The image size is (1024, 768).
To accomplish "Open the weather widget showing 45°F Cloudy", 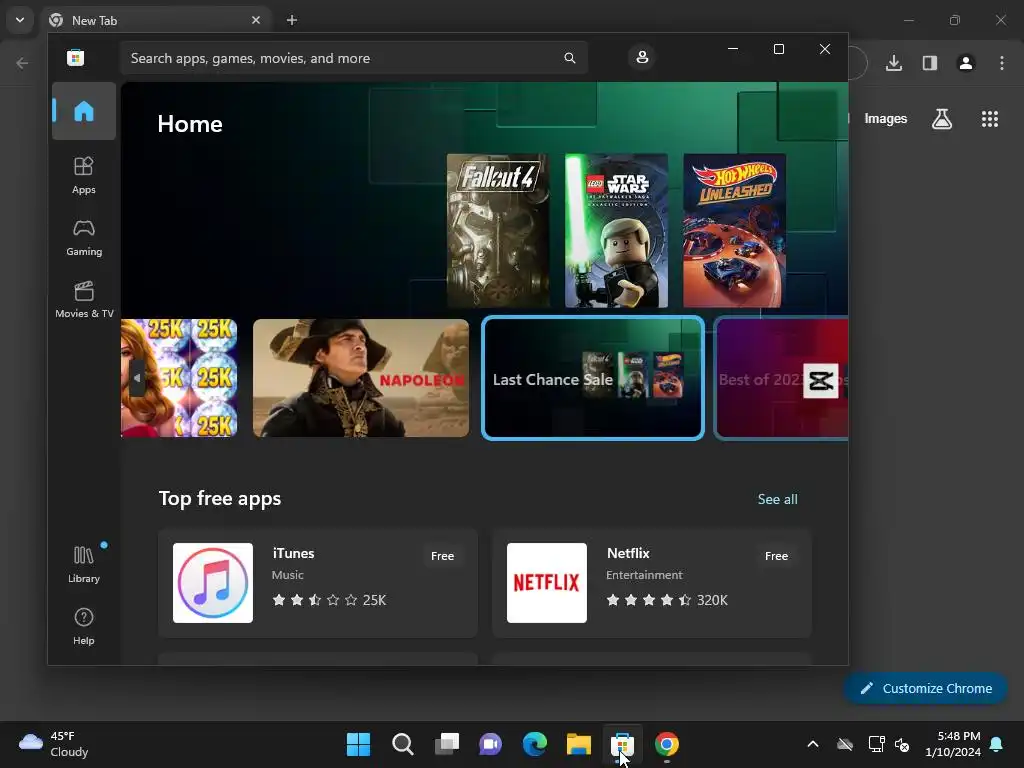I will (54, 744).
